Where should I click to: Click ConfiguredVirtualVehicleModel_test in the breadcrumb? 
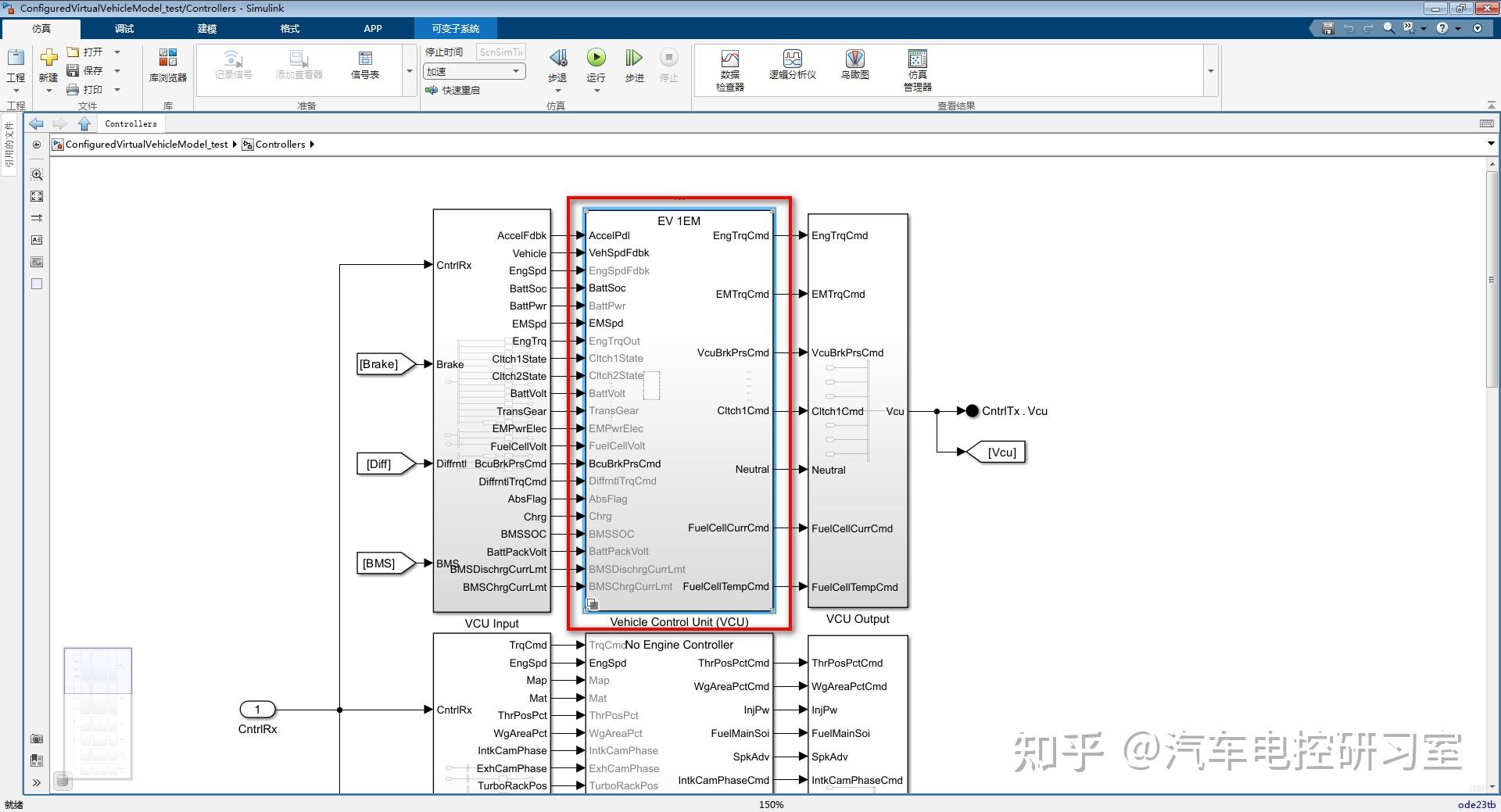[147, 144]
